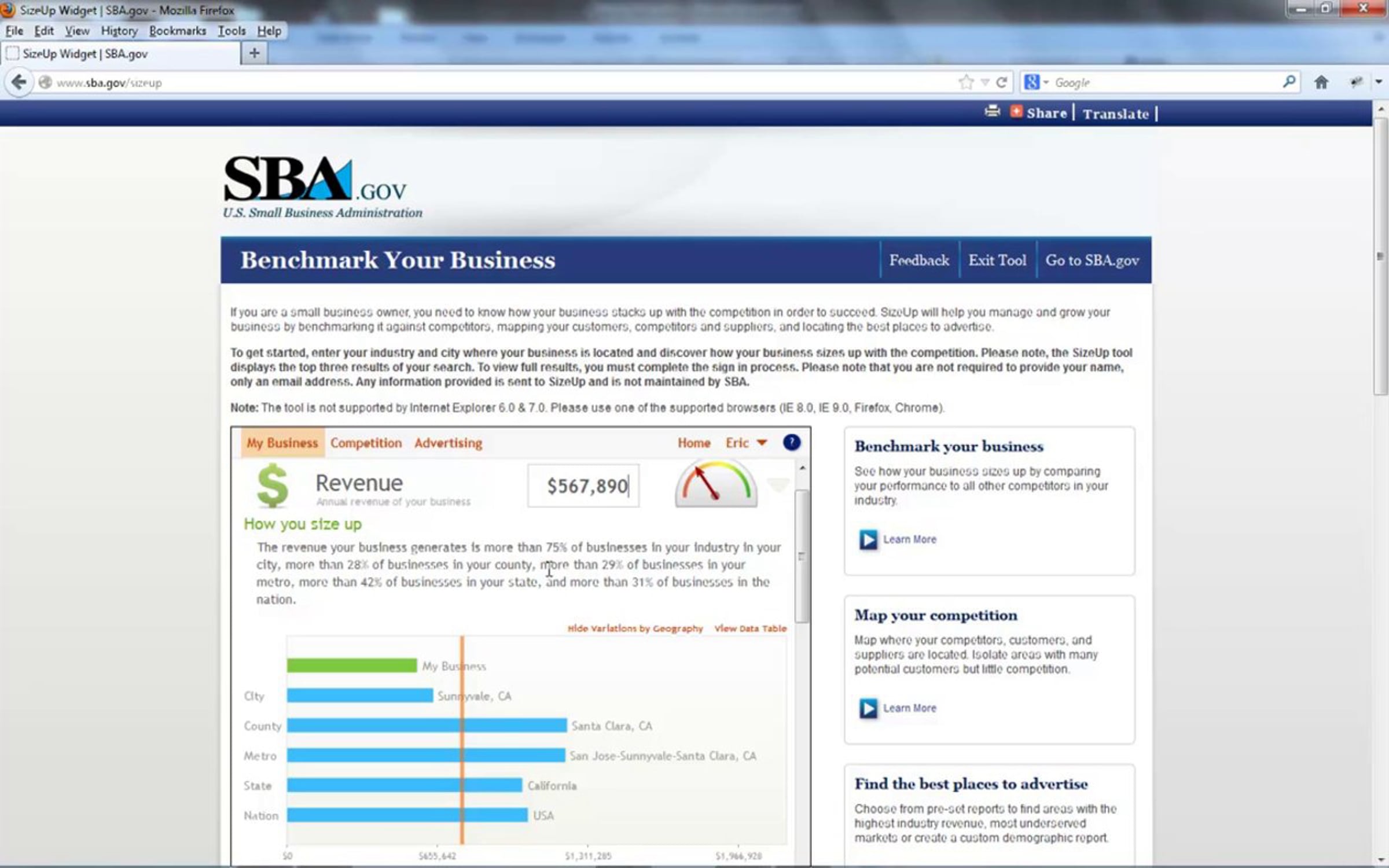Image resolution: width=1389 pixels, height=868 pixels.
Task: Reload the page with the refresh icon
Action: click(1002, 82)
